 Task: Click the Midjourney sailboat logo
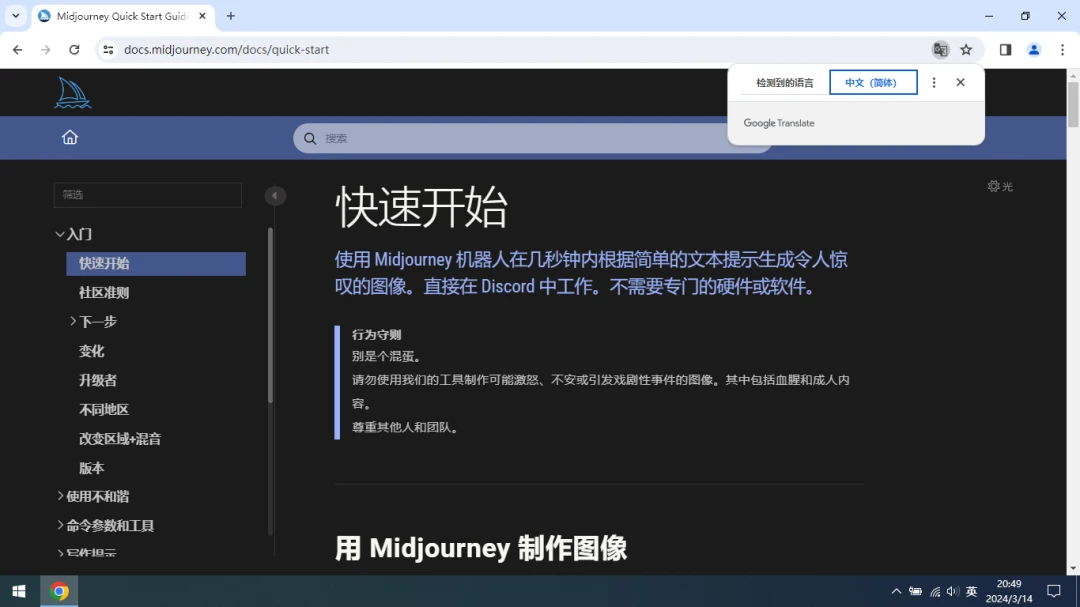pos(72,93)
